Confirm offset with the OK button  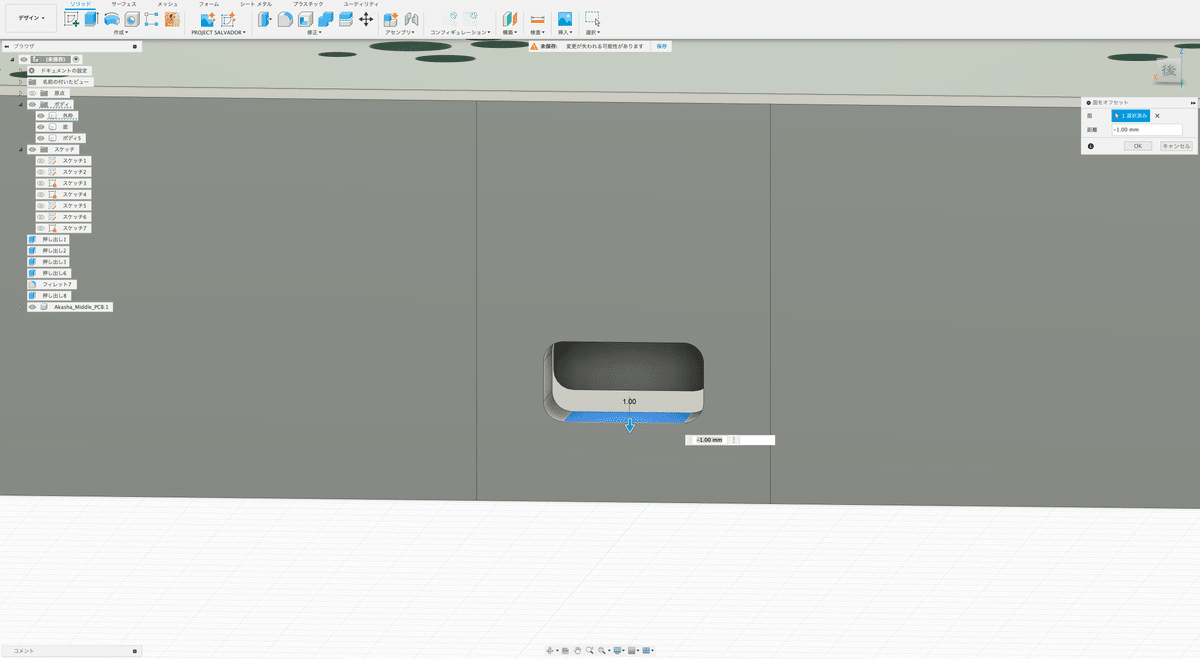click(x=1137, y=146)
